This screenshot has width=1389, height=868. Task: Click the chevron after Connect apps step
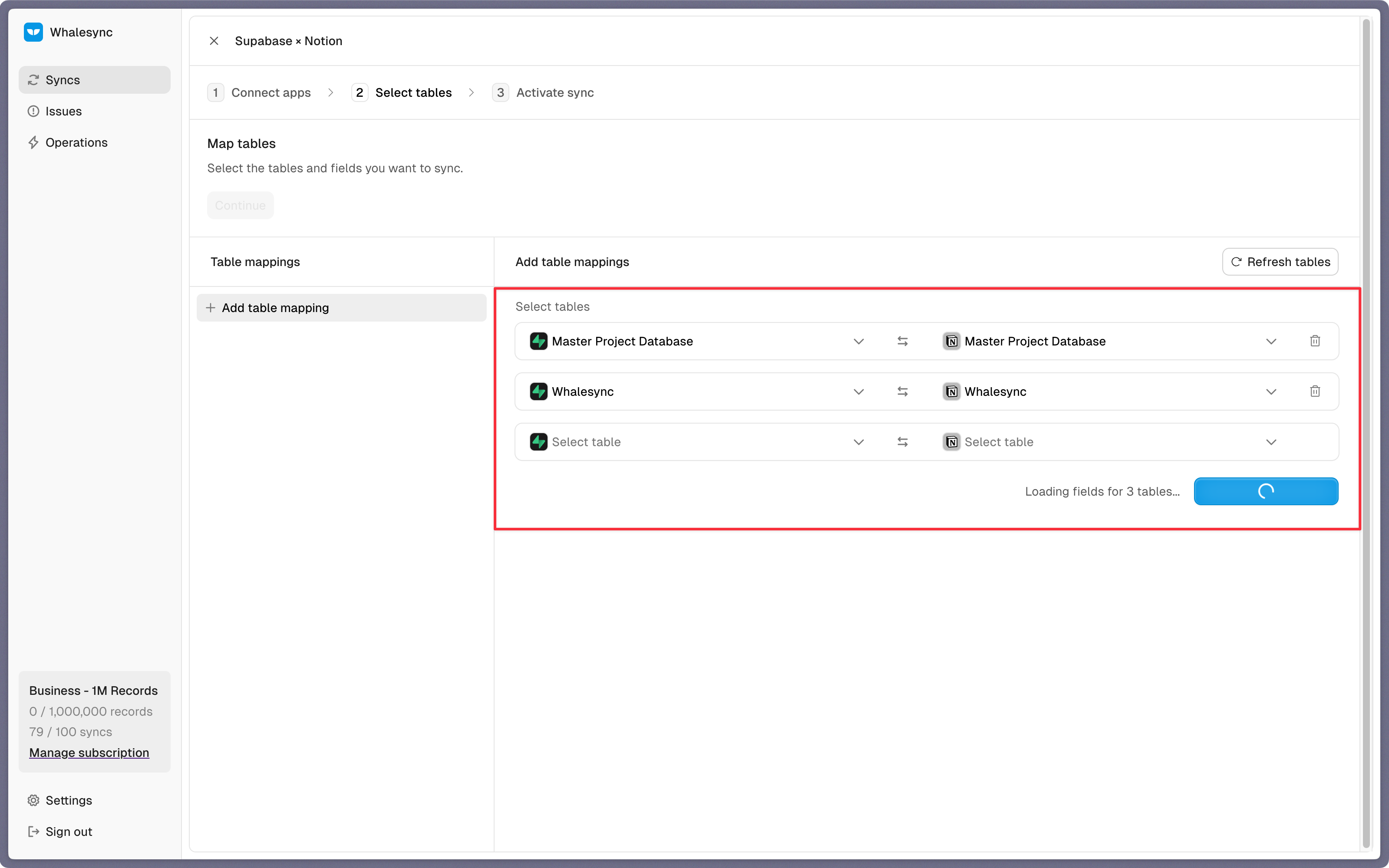pyautogui.click(x=331, y=92)
